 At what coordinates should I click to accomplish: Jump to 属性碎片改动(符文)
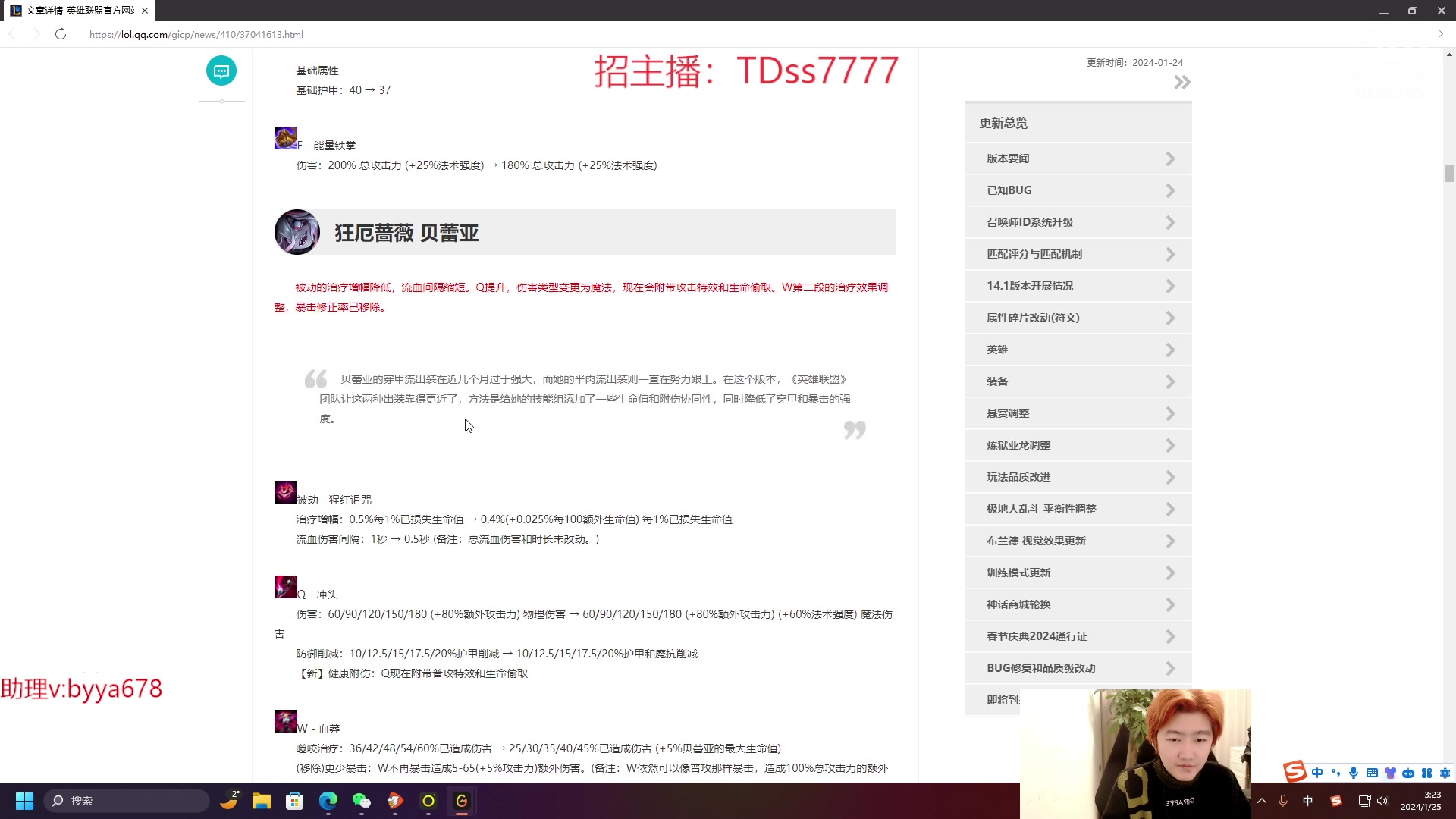click(1078, 318)
